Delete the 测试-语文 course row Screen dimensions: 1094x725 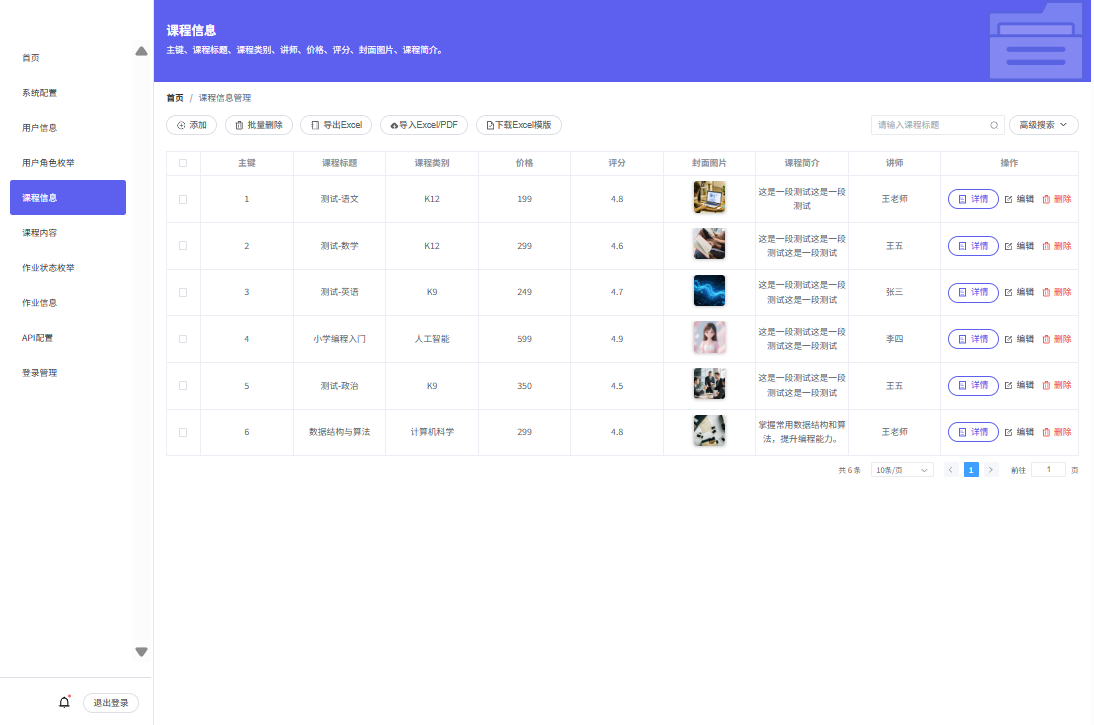[1056, 199]
